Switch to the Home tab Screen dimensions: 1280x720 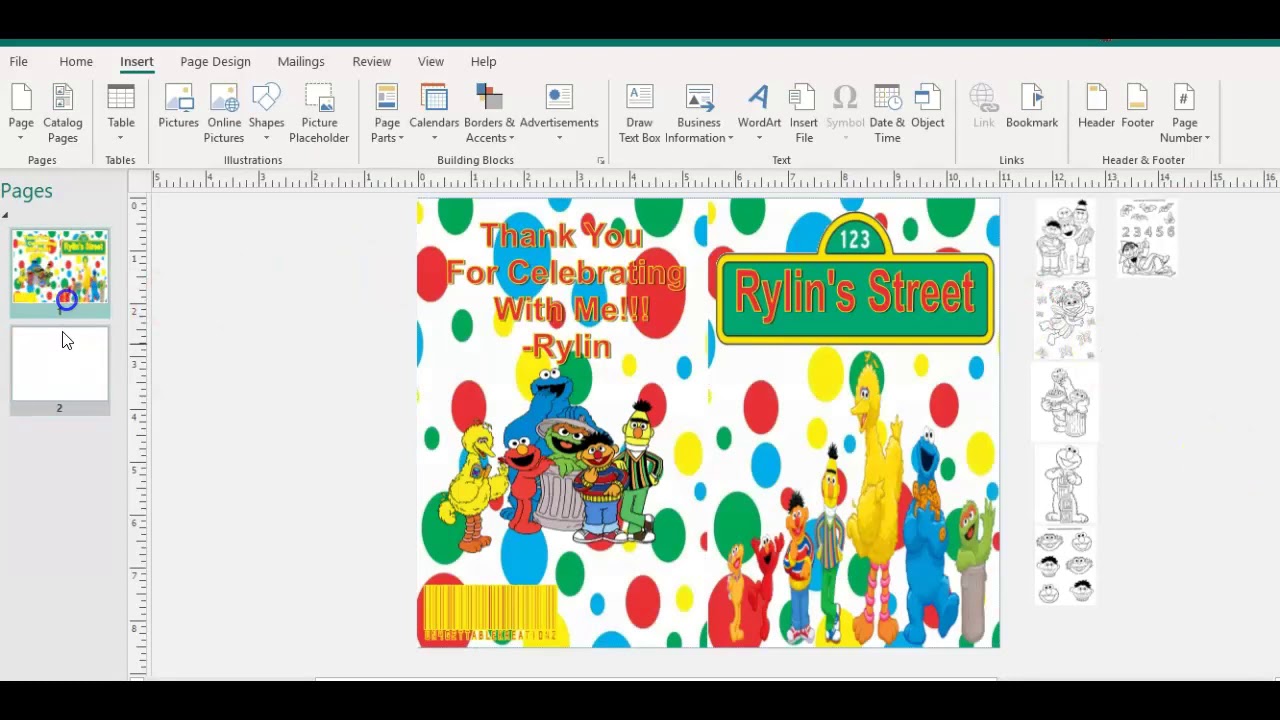[76, 61]
